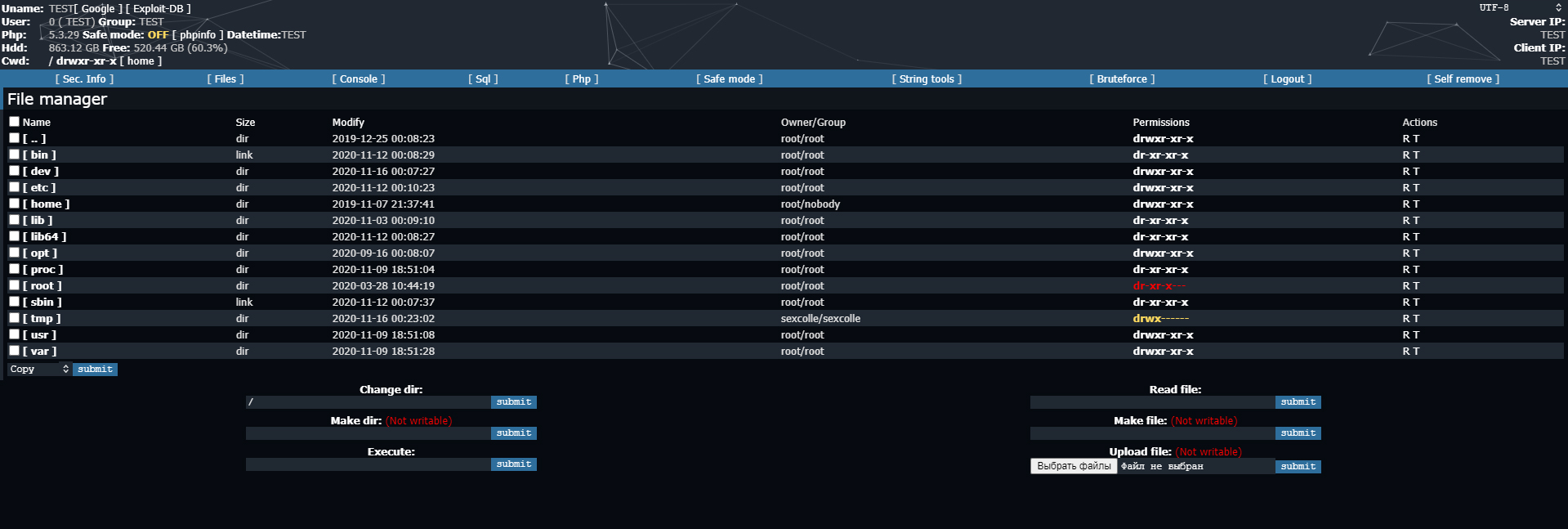This screenshot has width=1568, height=529.
Task: Open the Copy action dropdown
Action: click(39, 370)
